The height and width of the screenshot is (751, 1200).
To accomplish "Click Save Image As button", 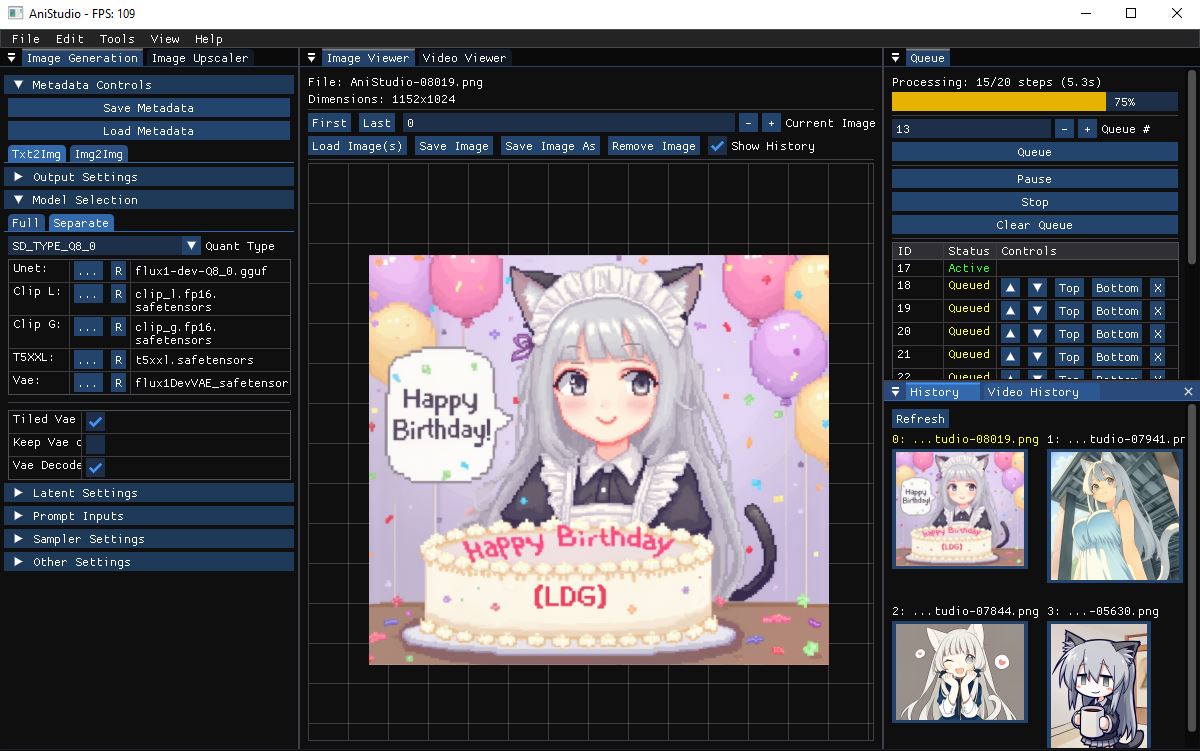I will coord(550,146).
